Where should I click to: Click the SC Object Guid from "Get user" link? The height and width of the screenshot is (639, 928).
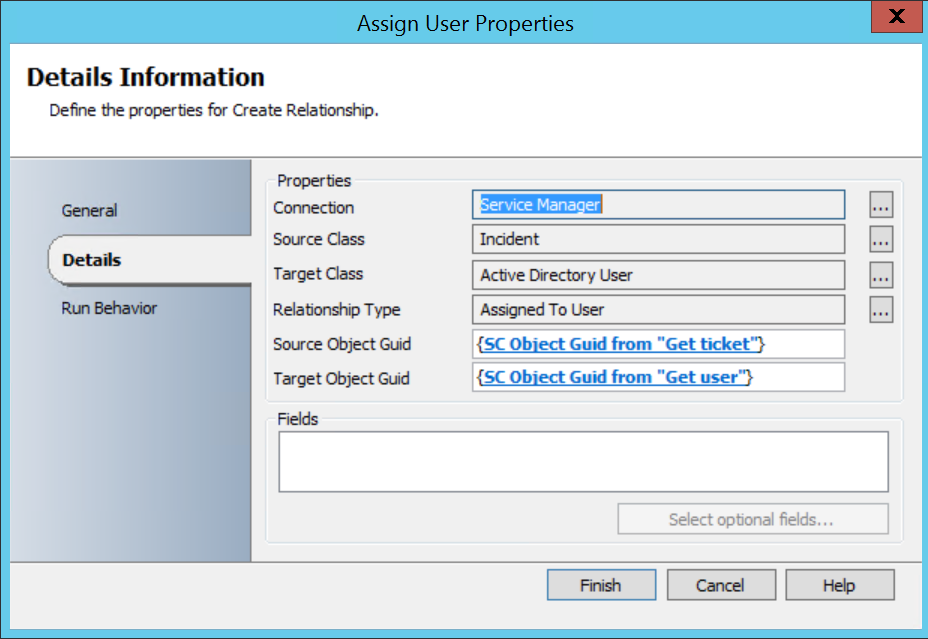tap(616, 378)
